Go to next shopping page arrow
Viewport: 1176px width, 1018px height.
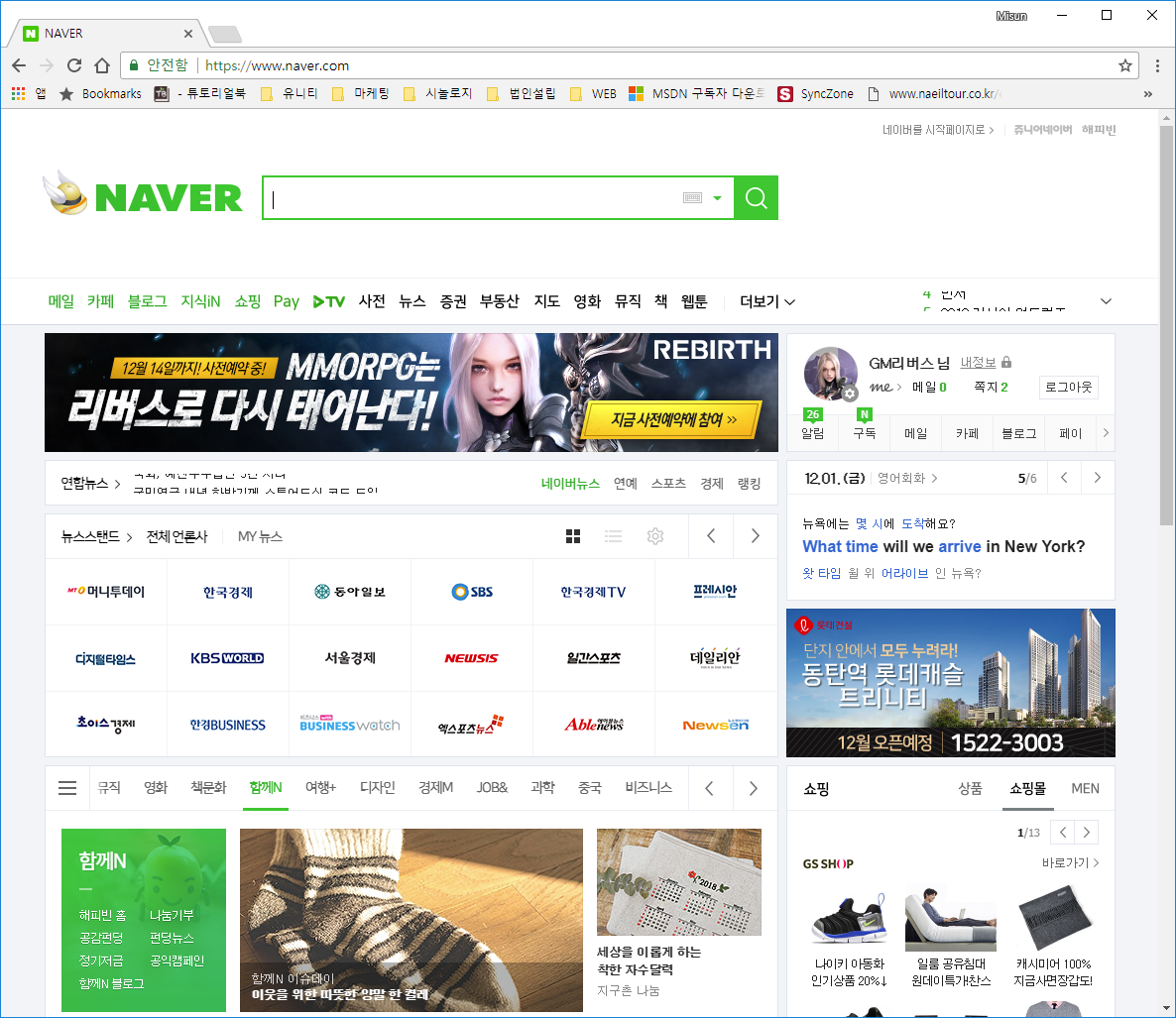tap(1087, 832)
